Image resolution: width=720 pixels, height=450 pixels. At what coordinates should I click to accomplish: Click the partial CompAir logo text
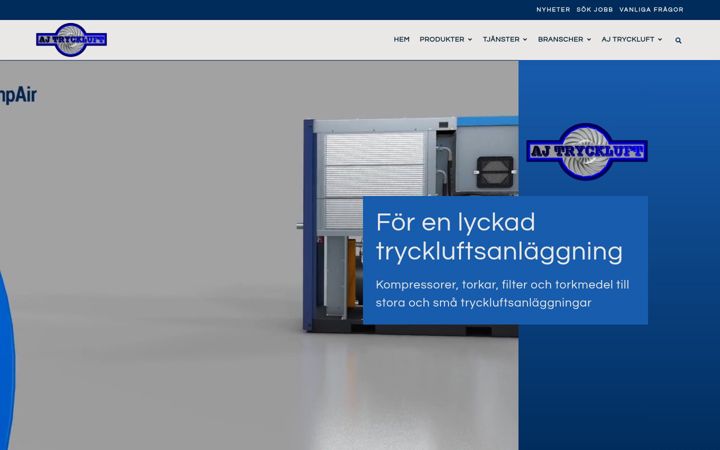18,96
